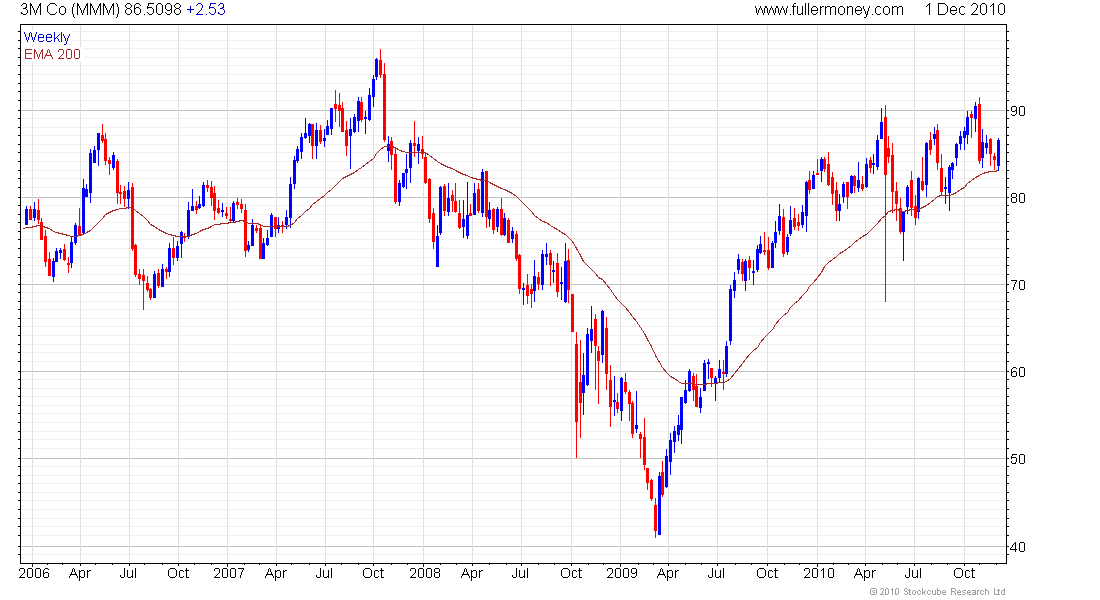
Task: Click the Jul label of year 2006
Action: click(x=128, y=573)
